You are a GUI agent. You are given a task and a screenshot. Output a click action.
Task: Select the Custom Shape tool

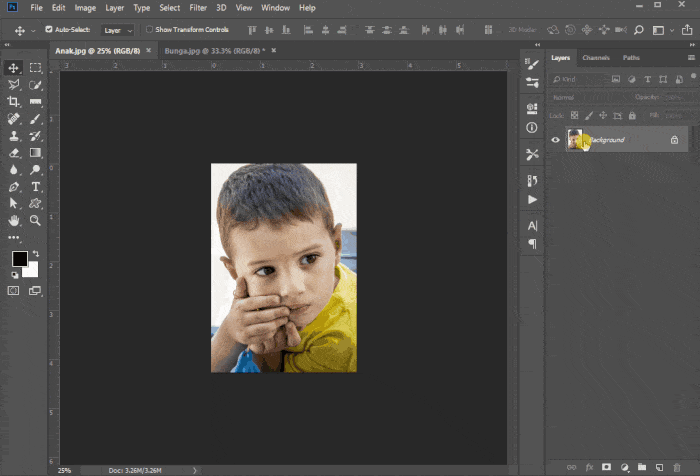click(35, 204)
